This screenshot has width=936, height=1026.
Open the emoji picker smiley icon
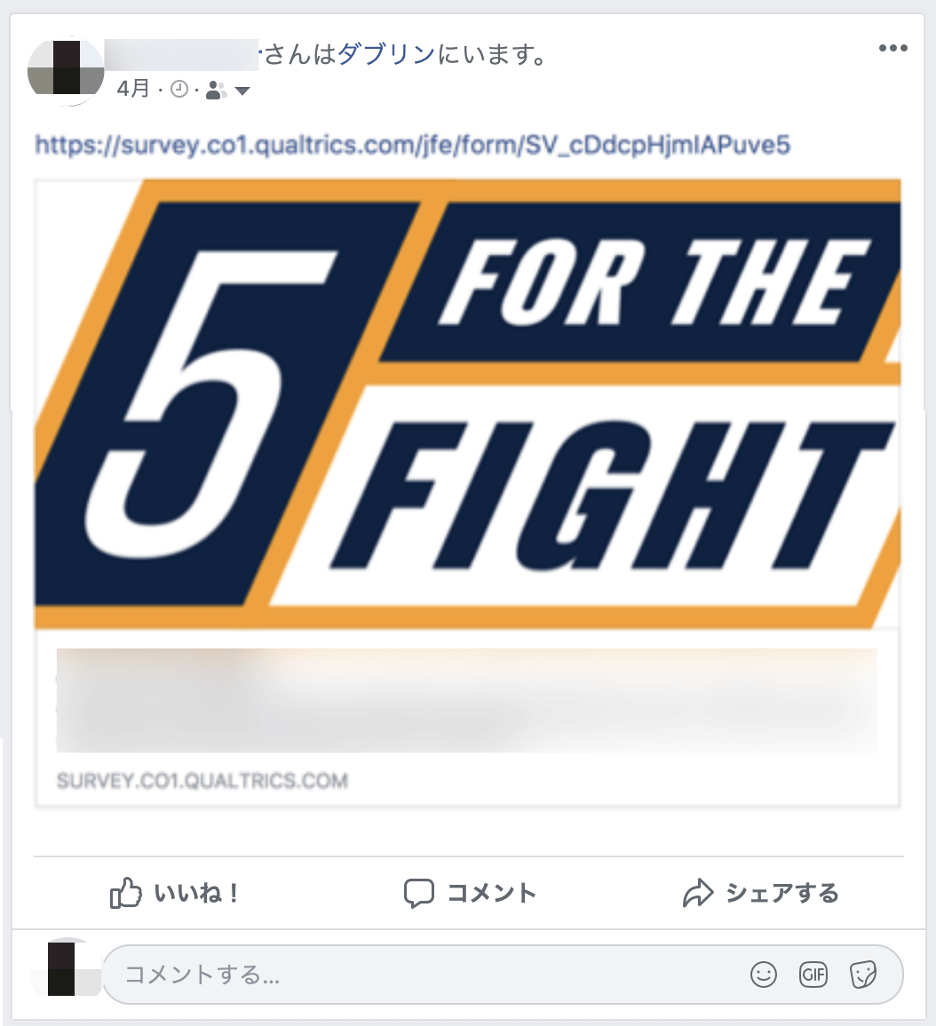(763, 974)
